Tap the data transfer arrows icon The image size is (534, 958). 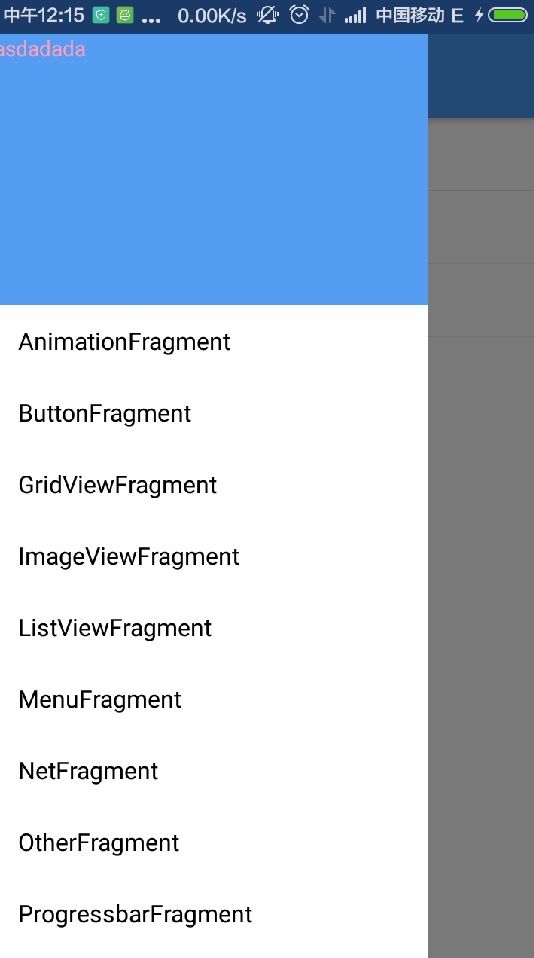coord(327,15)
